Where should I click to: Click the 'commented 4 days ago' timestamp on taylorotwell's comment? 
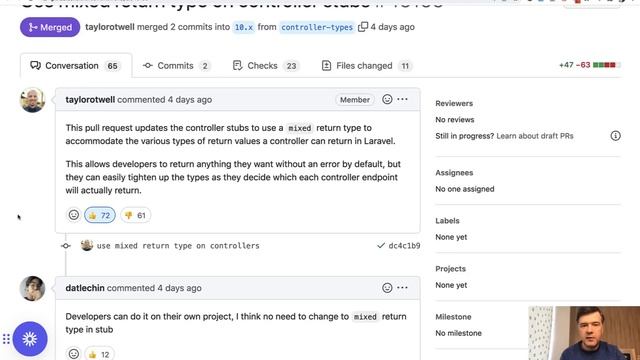point(164,100)
